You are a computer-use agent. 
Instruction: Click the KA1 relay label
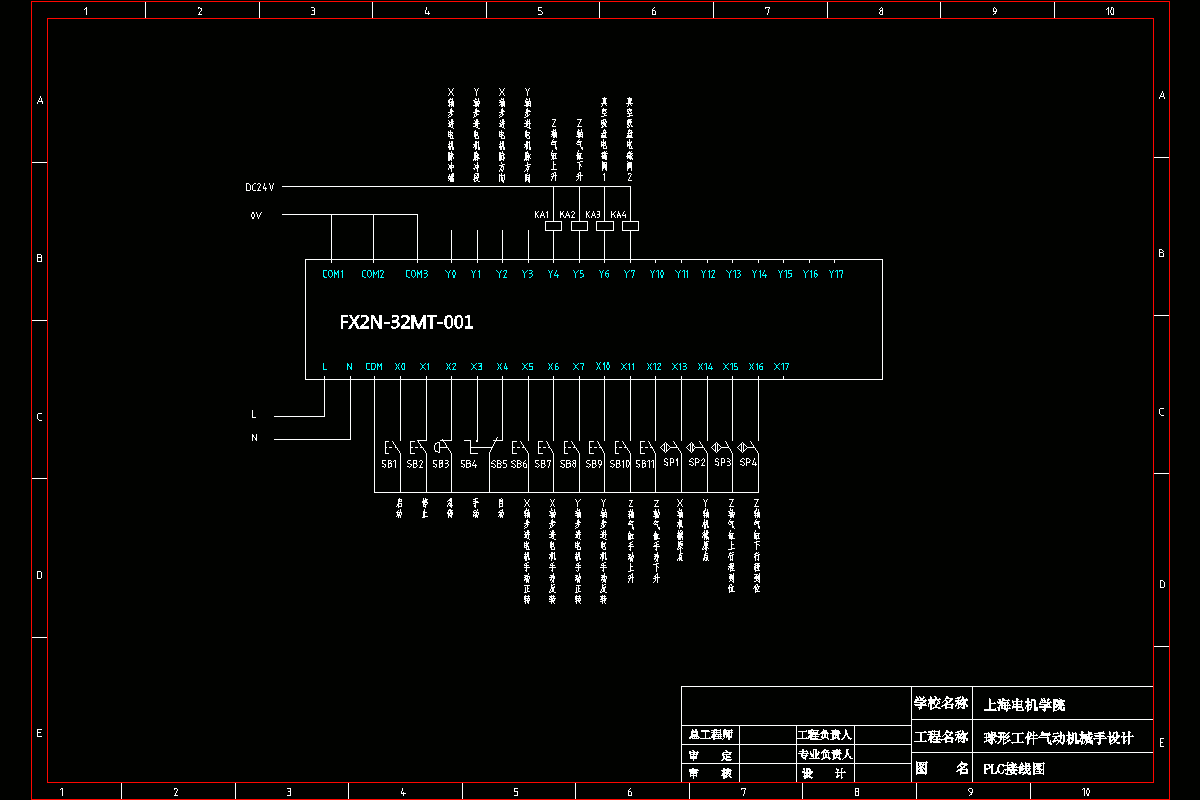[x=541, y=215]
